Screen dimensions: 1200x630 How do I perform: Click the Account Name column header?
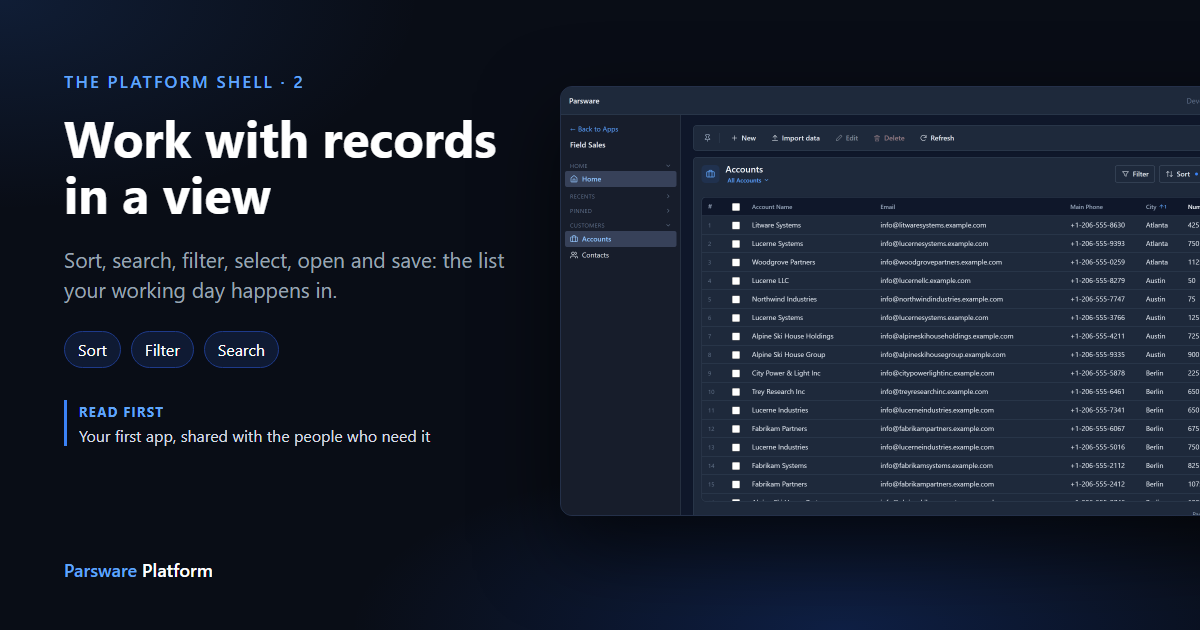(x=772, y=207)
